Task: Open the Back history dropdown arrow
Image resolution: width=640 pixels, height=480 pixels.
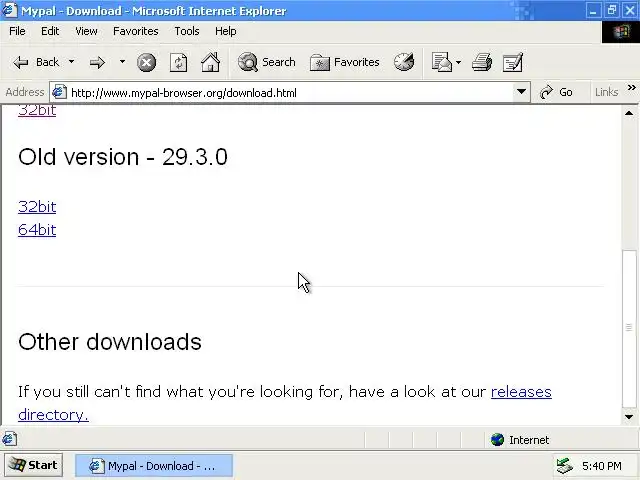Action: click(71, 62)
